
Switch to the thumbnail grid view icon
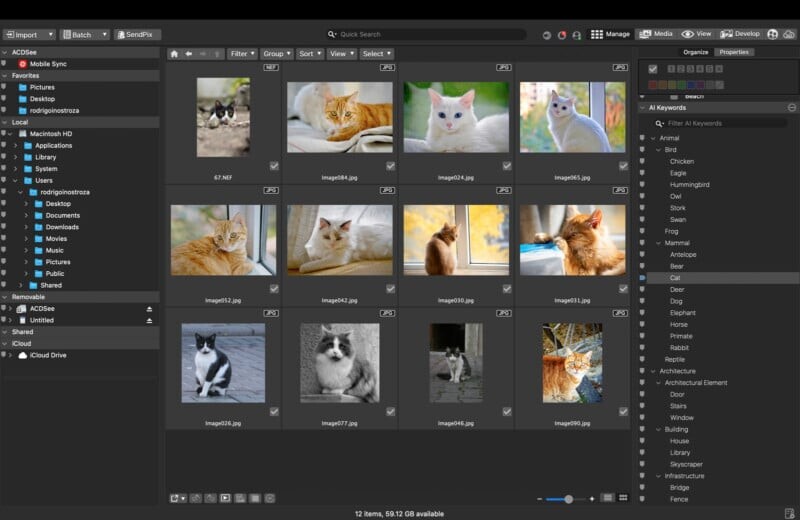point(623,498)
